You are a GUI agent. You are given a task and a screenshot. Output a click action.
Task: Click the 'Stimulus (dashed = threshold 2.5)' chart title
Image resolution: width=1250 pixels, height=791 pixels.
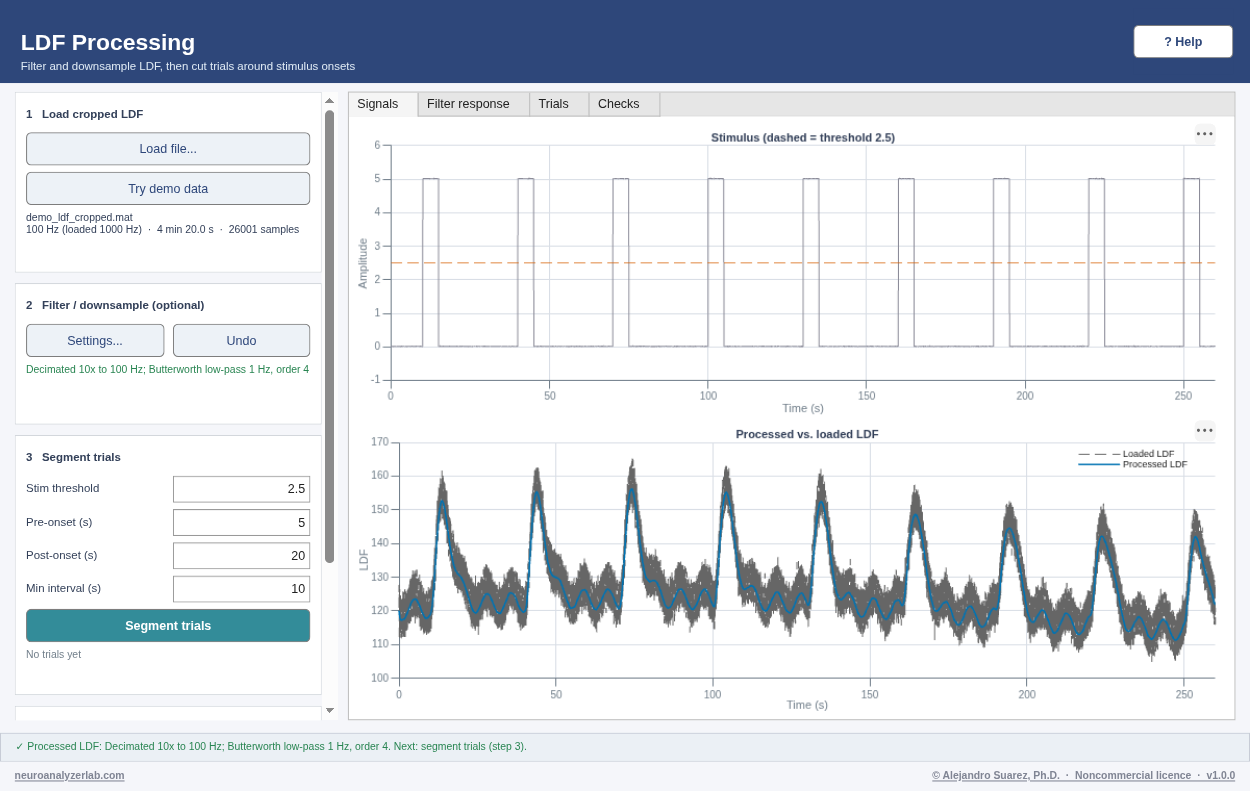point(803,138)
